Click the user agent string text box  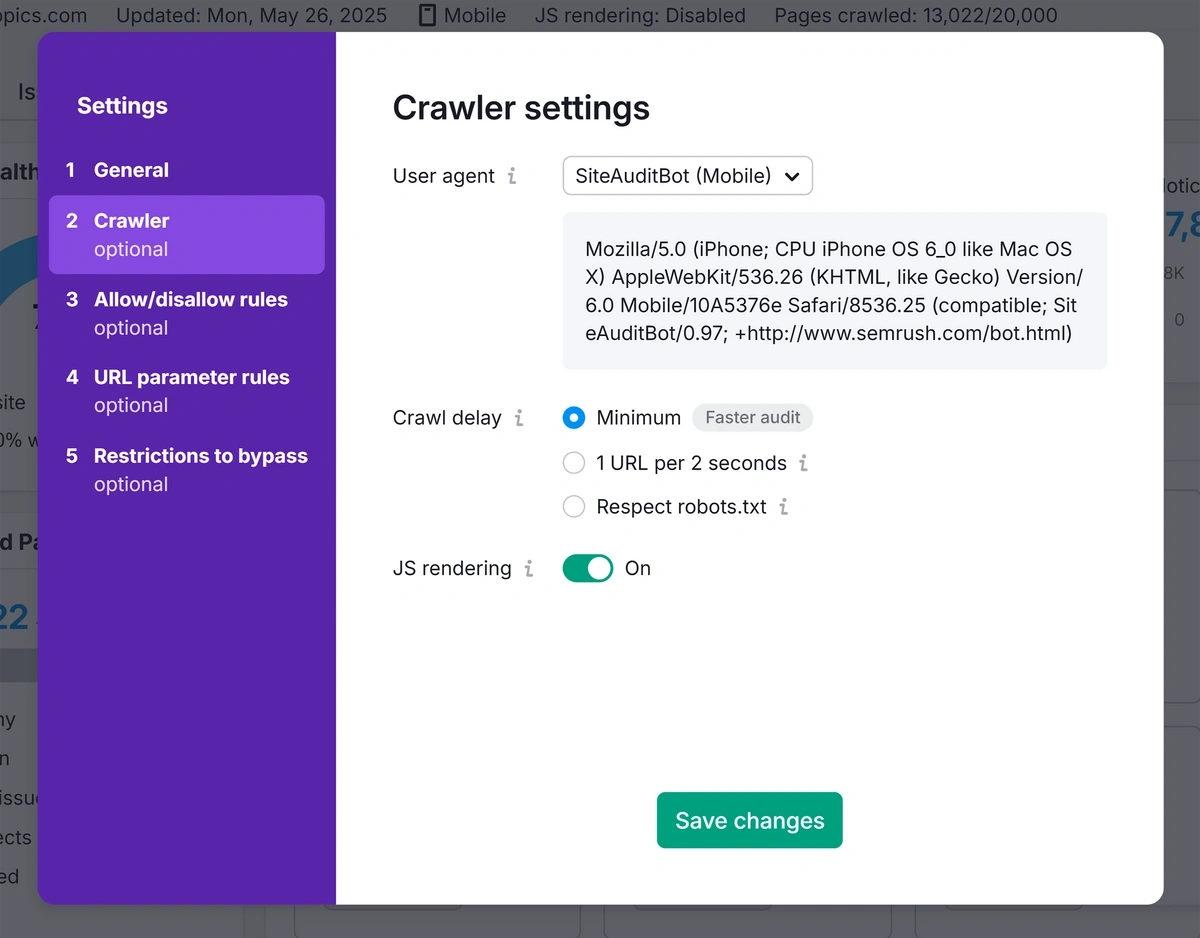(x=835, y=291)
